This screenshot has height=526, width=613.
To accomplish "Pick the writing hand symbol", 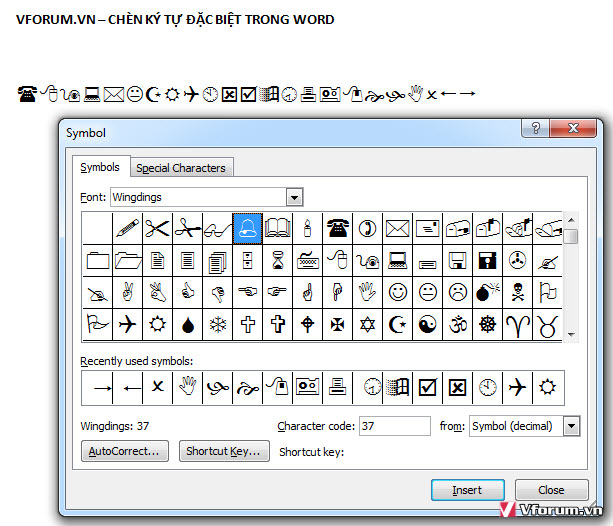I will 547,260.
